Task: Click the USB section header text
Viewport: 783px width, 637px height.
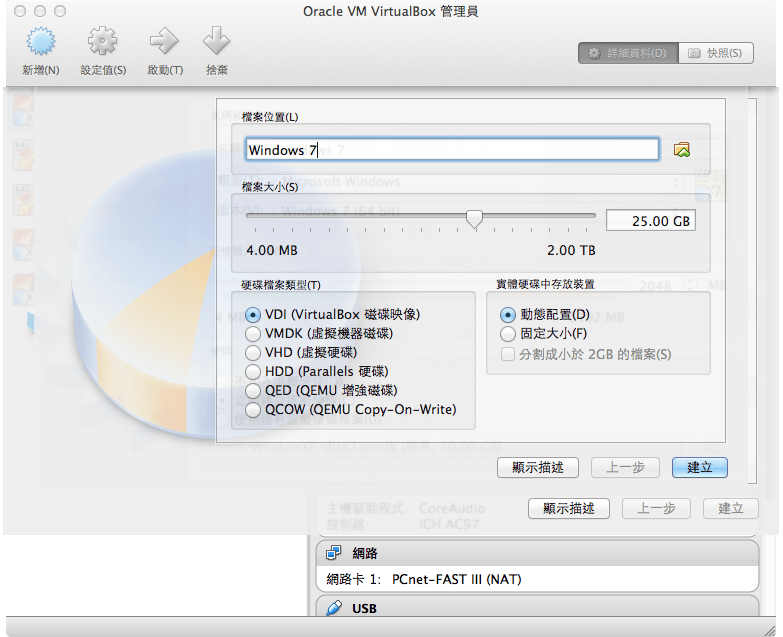Action: pyautogui.click(x=364, y=609)
